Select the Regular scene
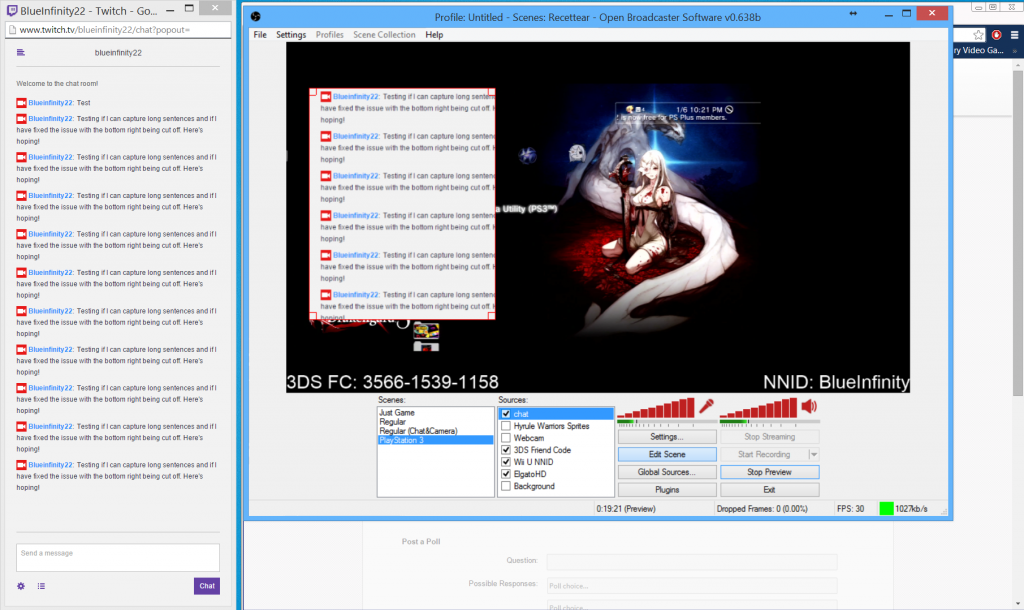This screenshot has height=610, width=1024. (x=392, y=422)
